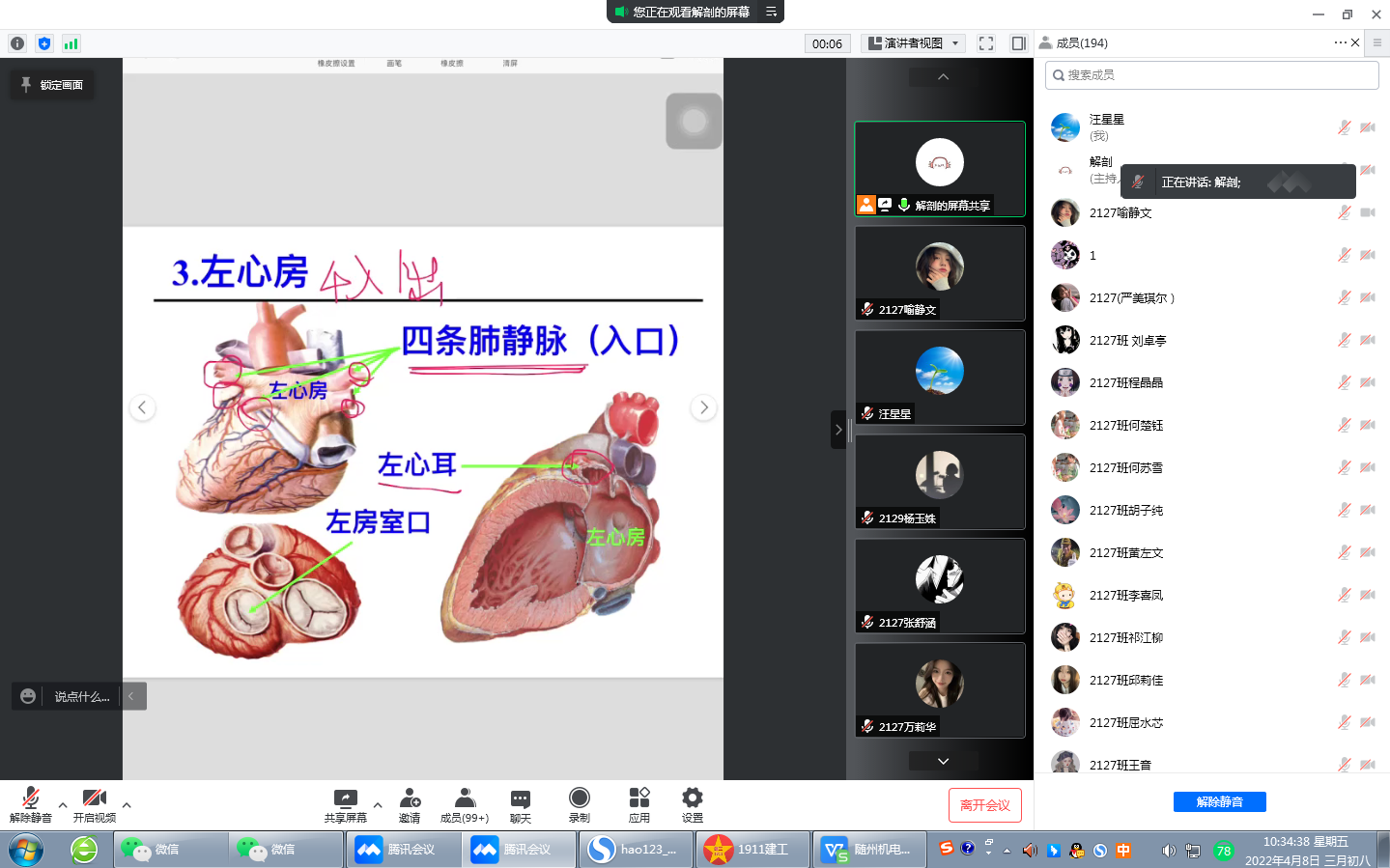Expand audio options arrow beside 解除静音
Screen dimensions: 1390x868
tap(63, 804)
